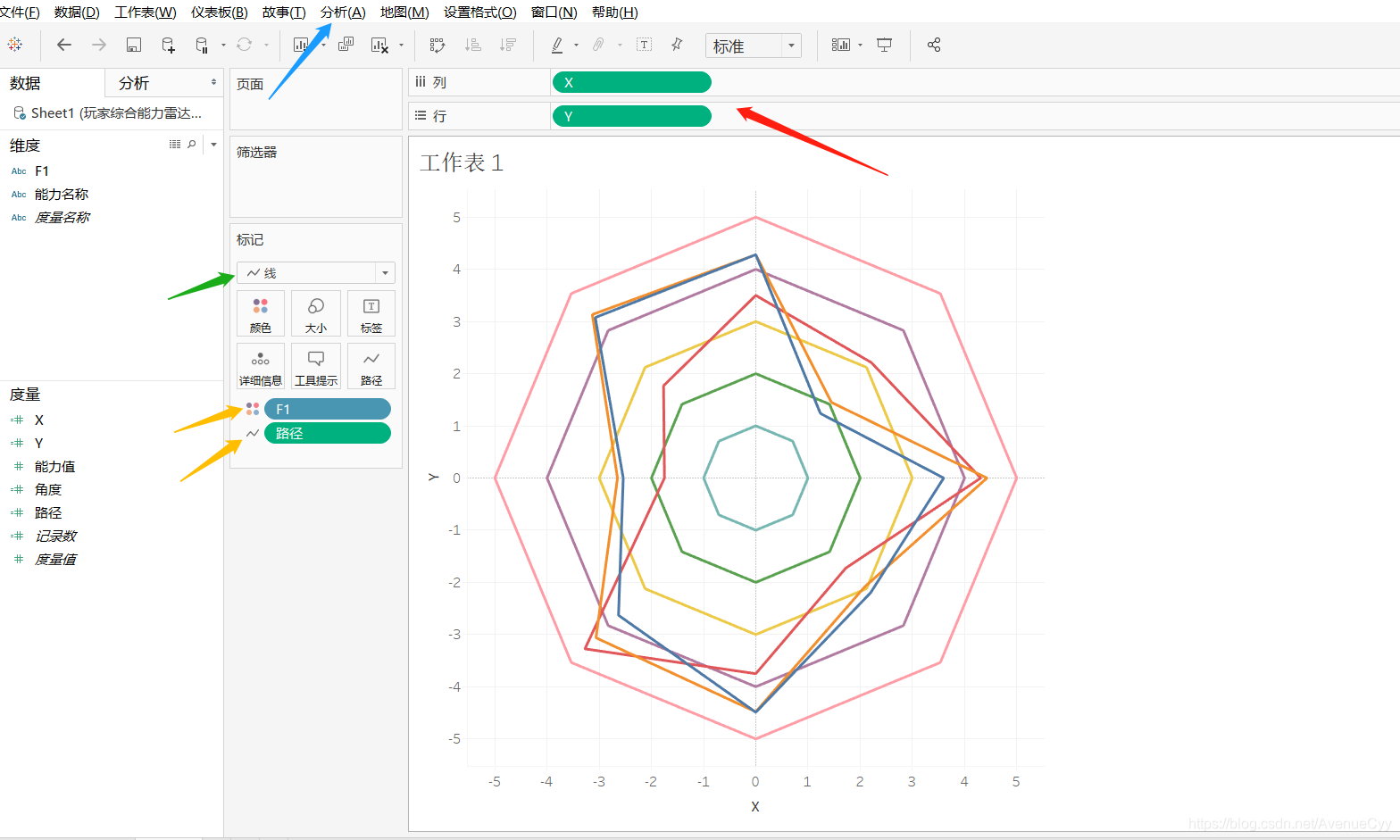
Task: Open the pause auto updates dropdown arrow
Action: tap(222, 45)
